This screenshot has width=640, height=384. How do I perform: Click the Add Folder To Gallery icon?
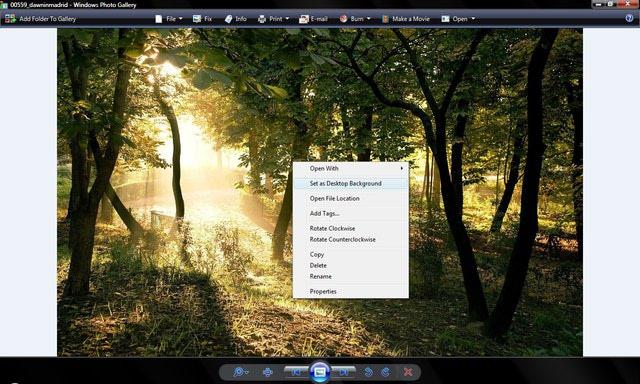tap(10, 19)
